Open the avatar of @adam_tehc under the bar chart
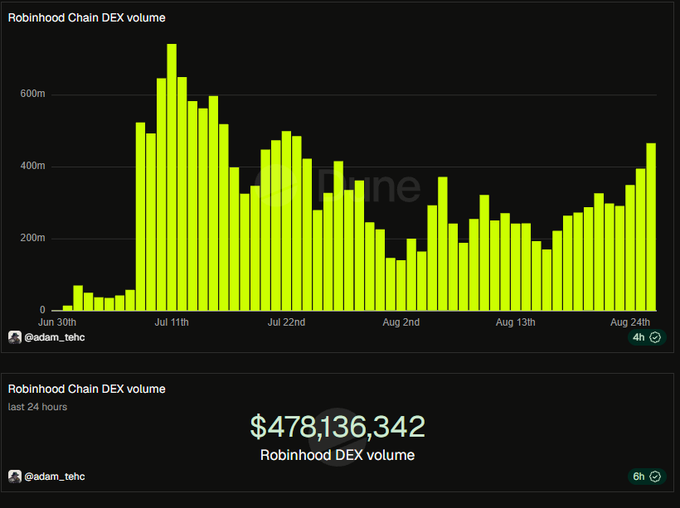680x508 pixels. (14, 337)
